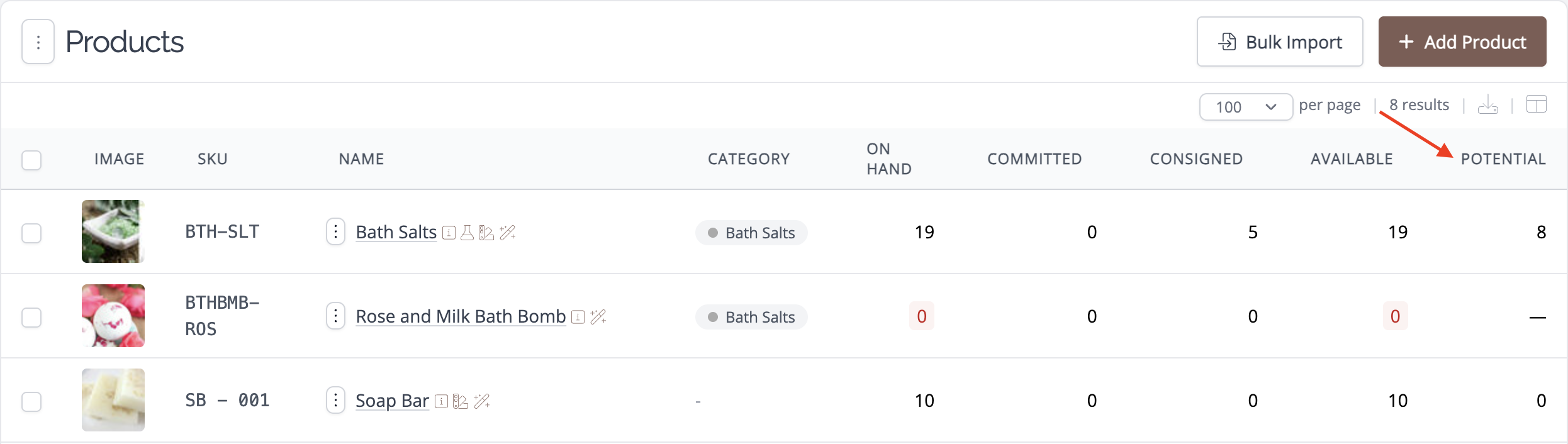Click the magic wand icon for Rose and Milk Bath Bomb
The width and height of the screenshot is (1568, 444).
coord(598,317)
